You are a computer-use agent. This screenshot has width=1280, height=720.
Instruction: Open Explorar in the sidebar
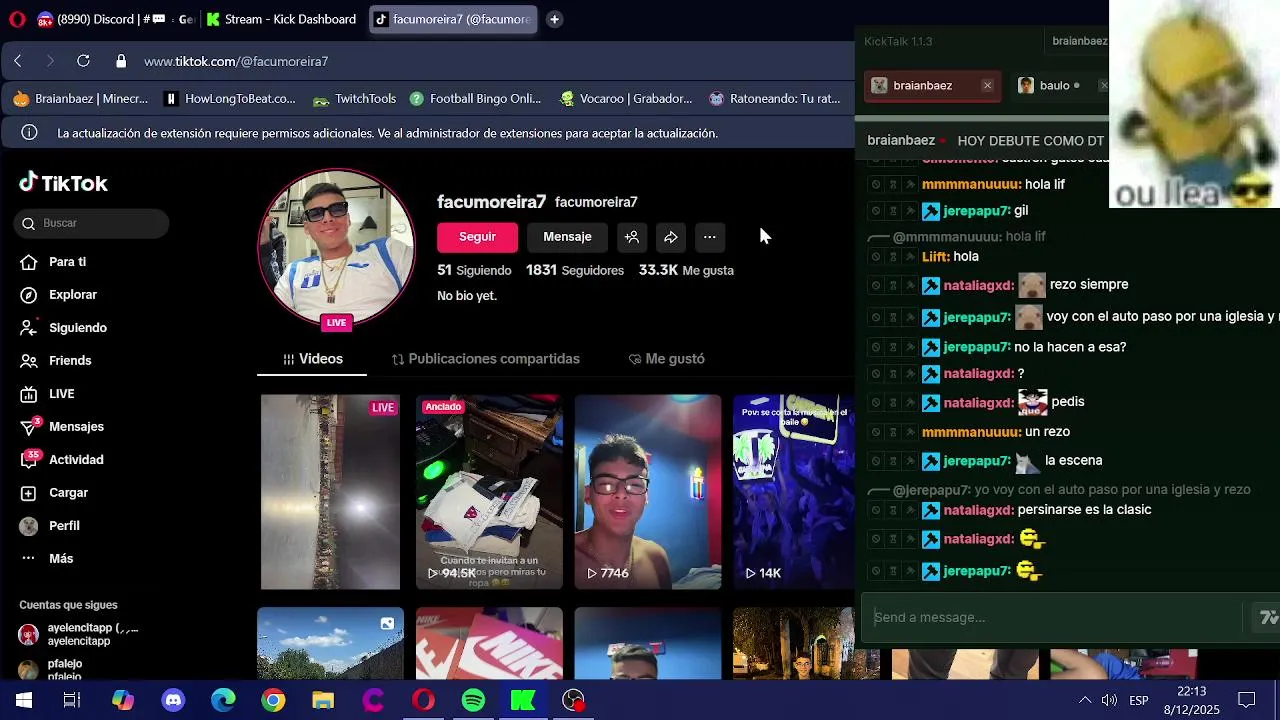(x=72, y=295)
